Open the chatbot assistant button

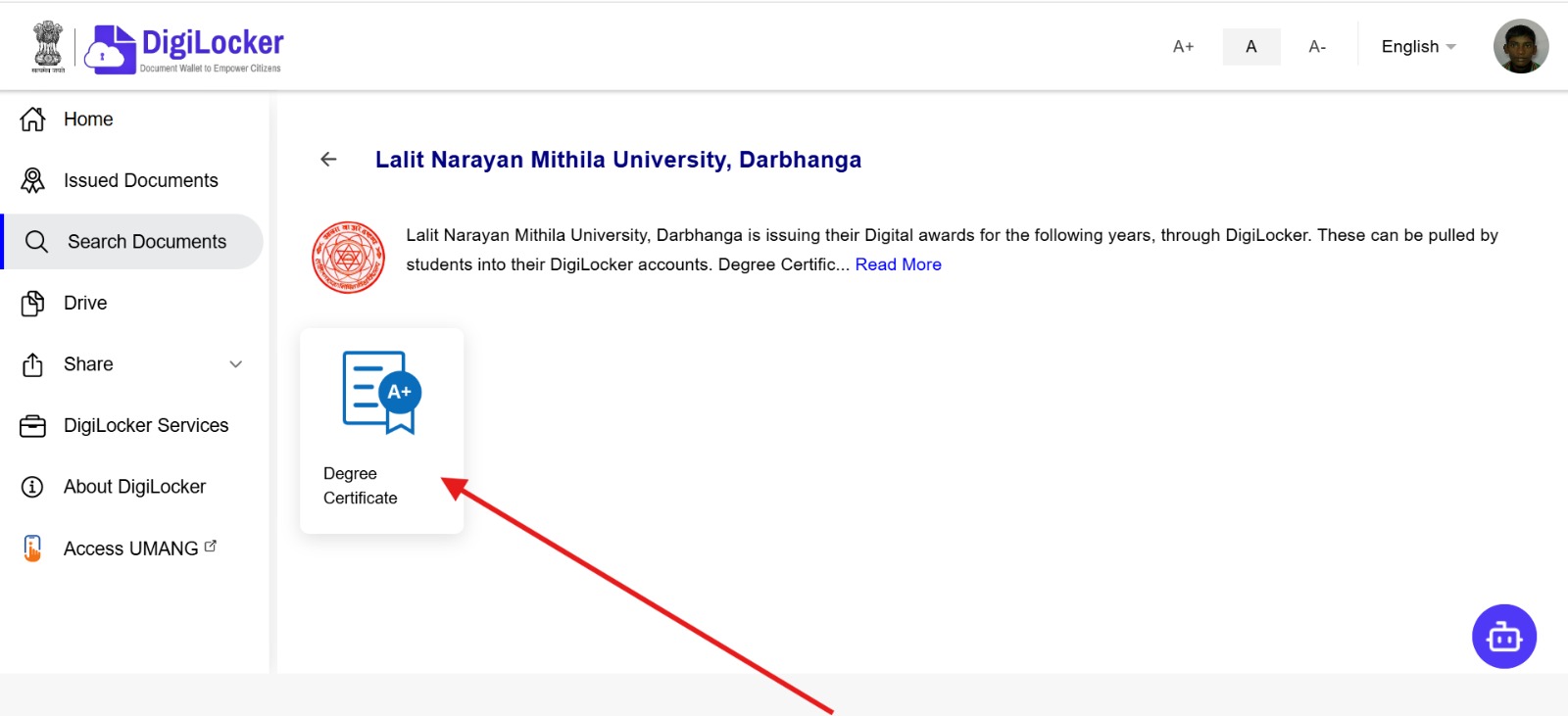1503,637
